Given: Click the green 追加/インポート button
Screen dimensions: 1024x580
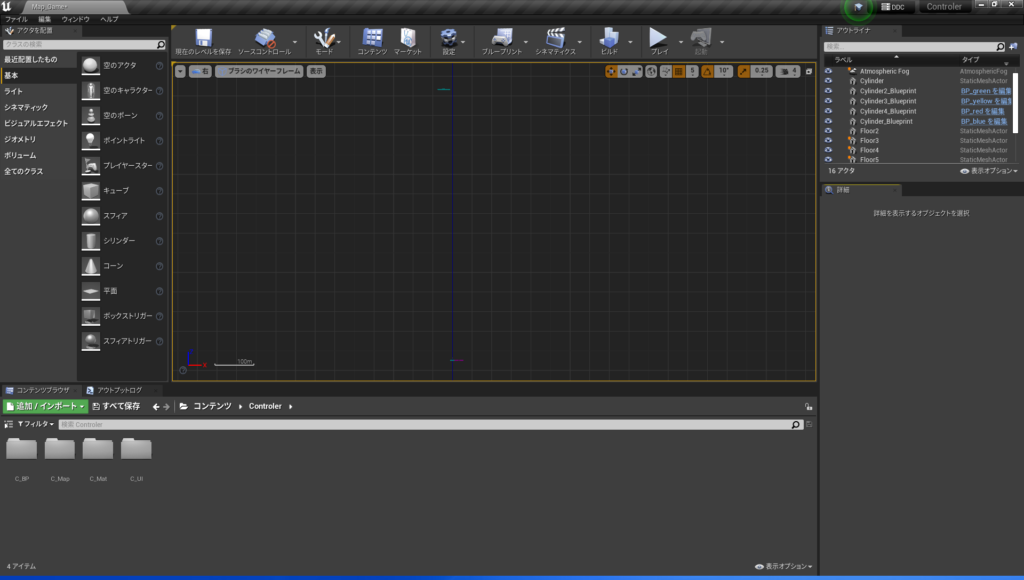Looking at the screenshot, I should [x=45, y=406].
